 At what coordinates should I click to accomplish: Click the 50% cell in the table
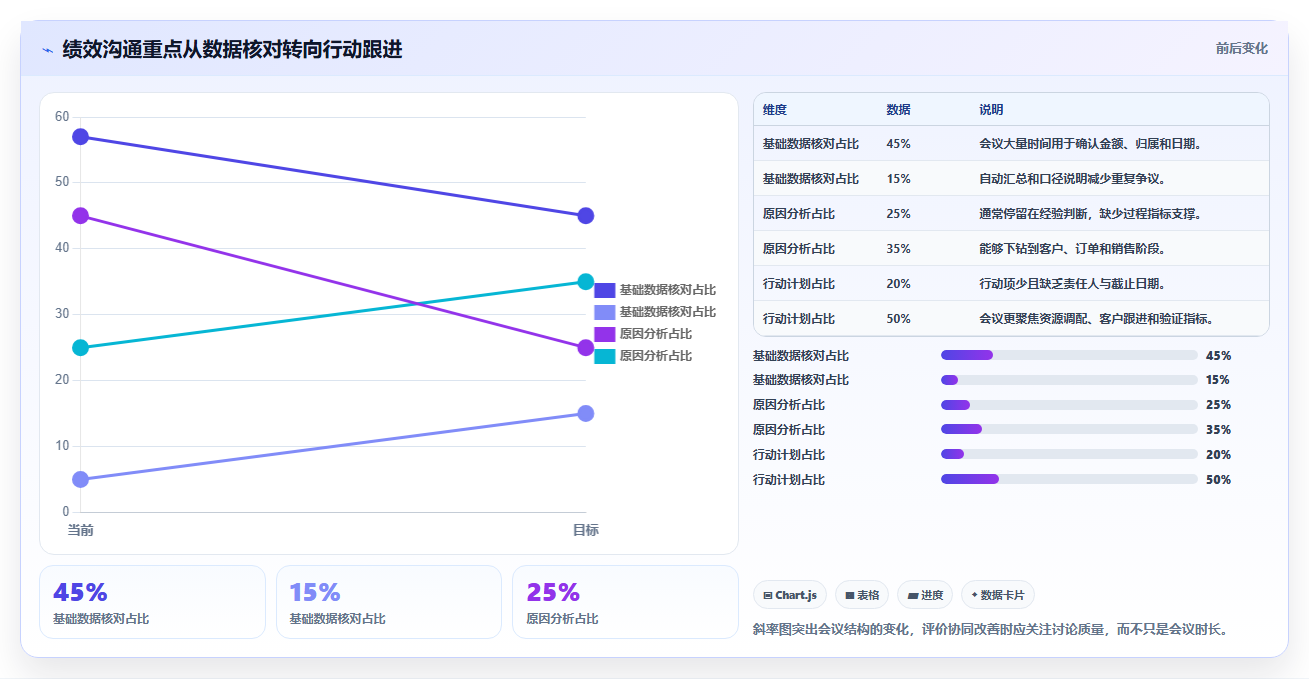click(898, 319)
